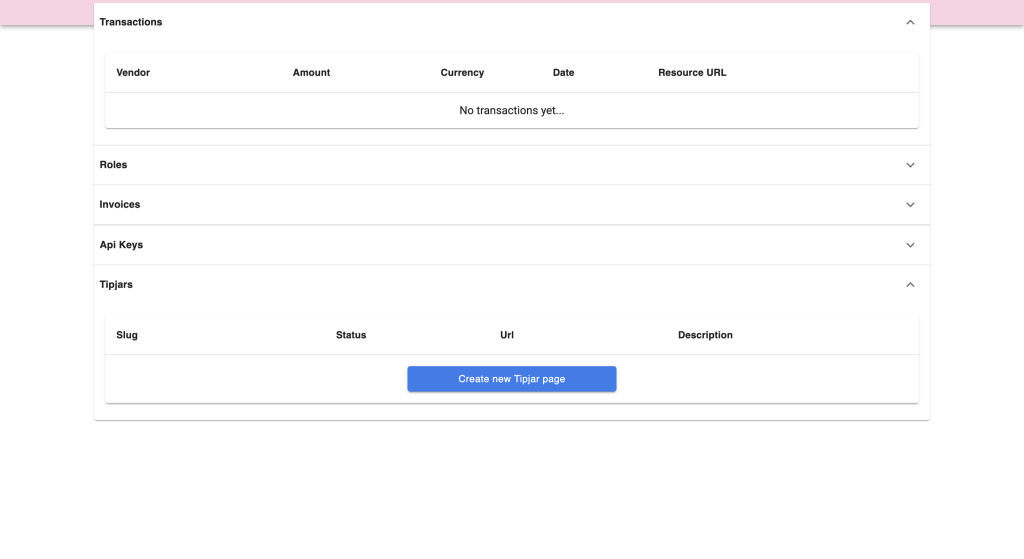This screenshot has width=1024, height=559.
Task: Click the Api Keys section title
Action: coord(121,245)
